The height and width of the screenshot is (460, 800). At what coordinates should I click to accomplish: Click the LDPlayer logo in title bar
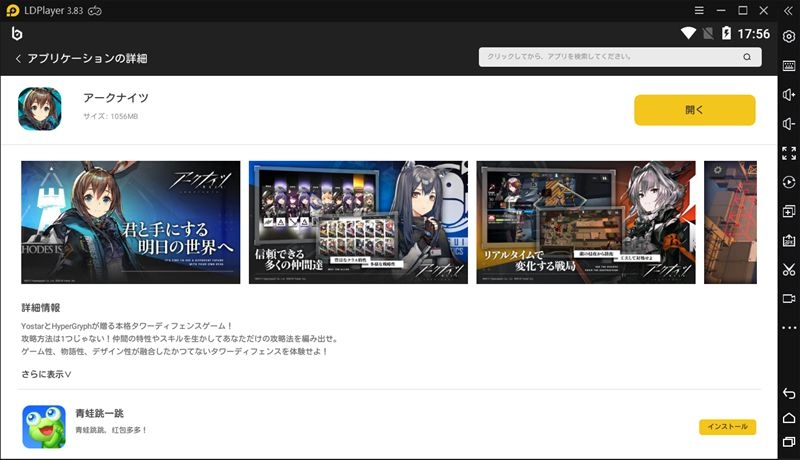(12, 10)
